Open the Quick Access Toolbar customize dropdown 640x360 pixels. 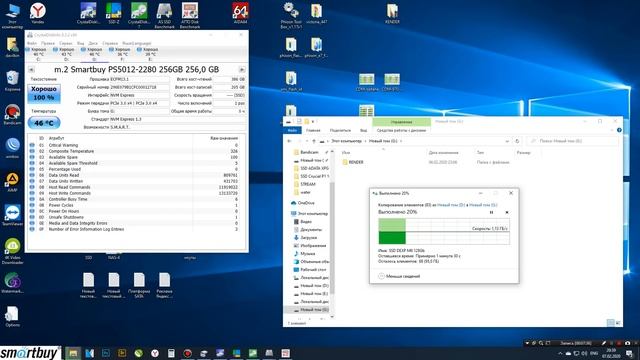[313, 122]
